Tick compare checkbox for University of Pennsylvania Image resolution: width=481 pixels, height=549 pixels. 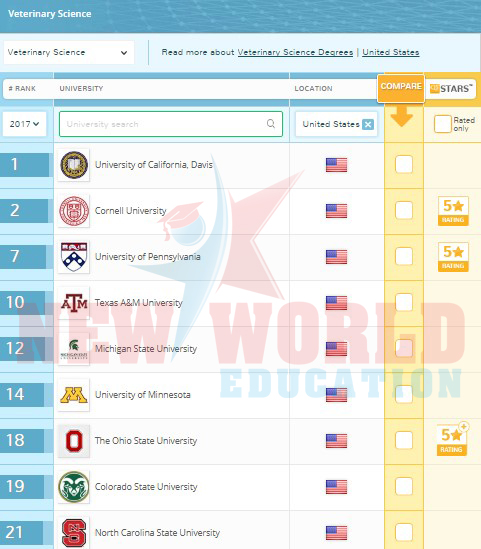coord(404,257)
